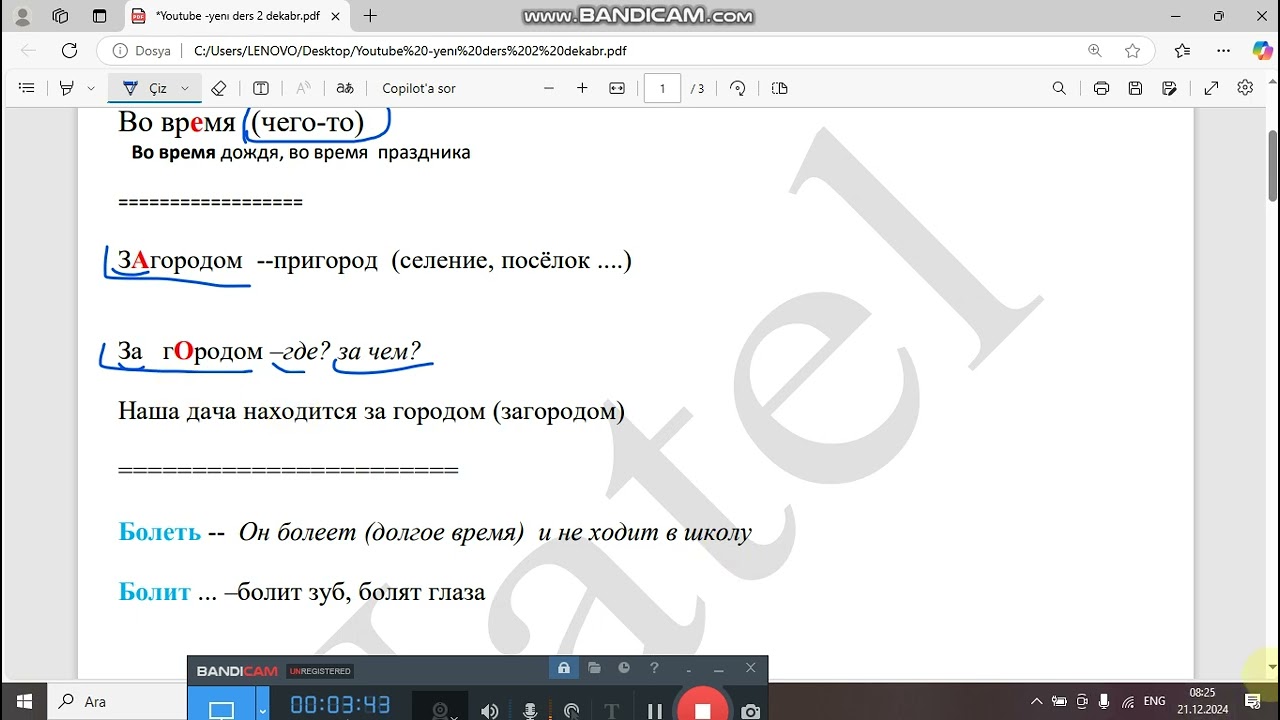Image resolution: width=1280 pixels, height=720 pixels.
Task: Rotate the PDF page
Action: [x=738, y=88]
